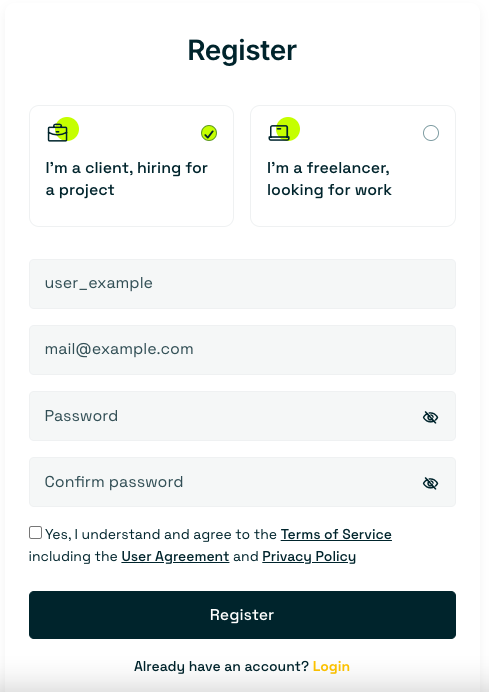Toggle the Confirm password visibility eye icon
Viewport: 489px width, 692px height.
(430, 483)
